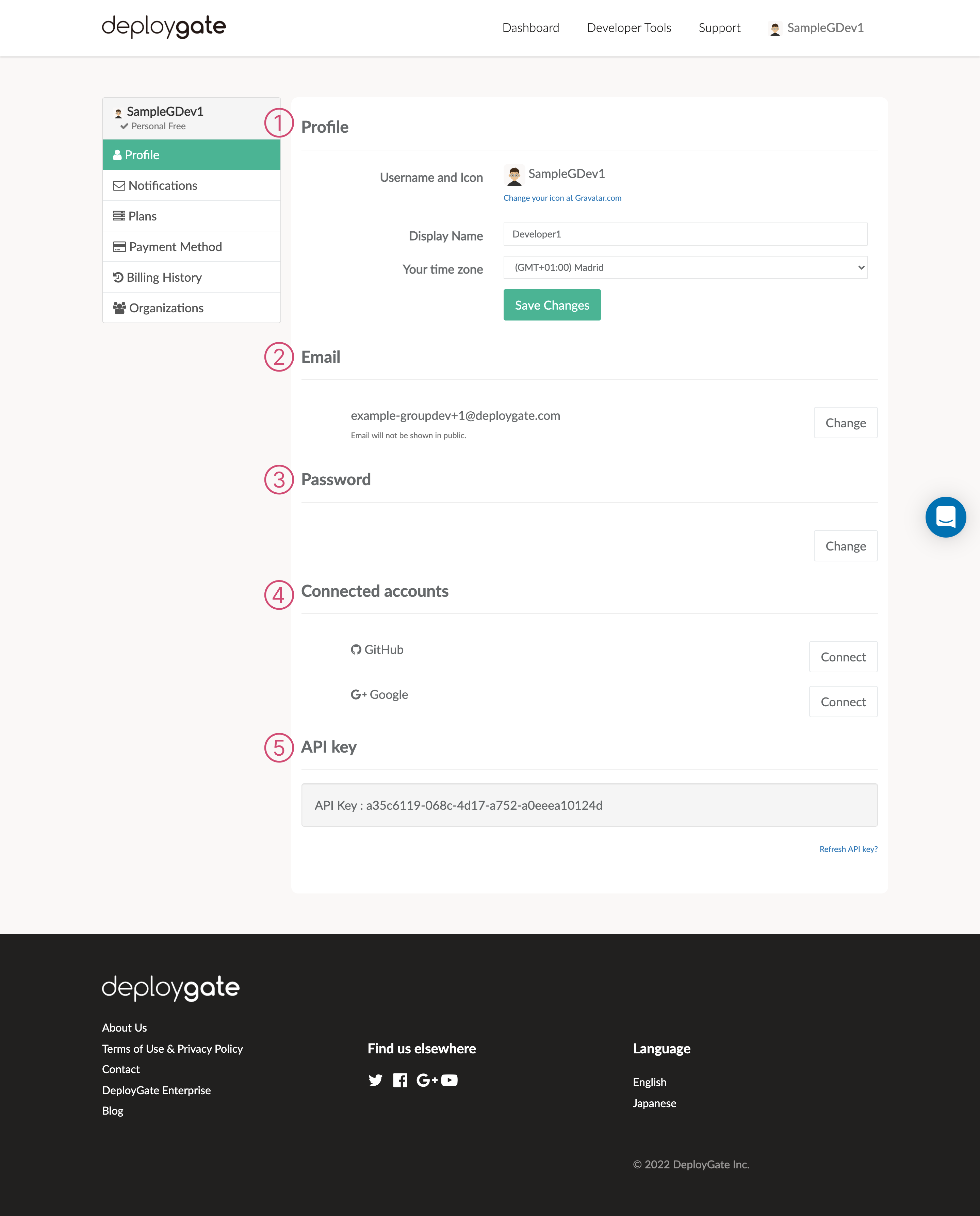
Task: Open Developer Tools from the top menu
Action: pos(628,28)
